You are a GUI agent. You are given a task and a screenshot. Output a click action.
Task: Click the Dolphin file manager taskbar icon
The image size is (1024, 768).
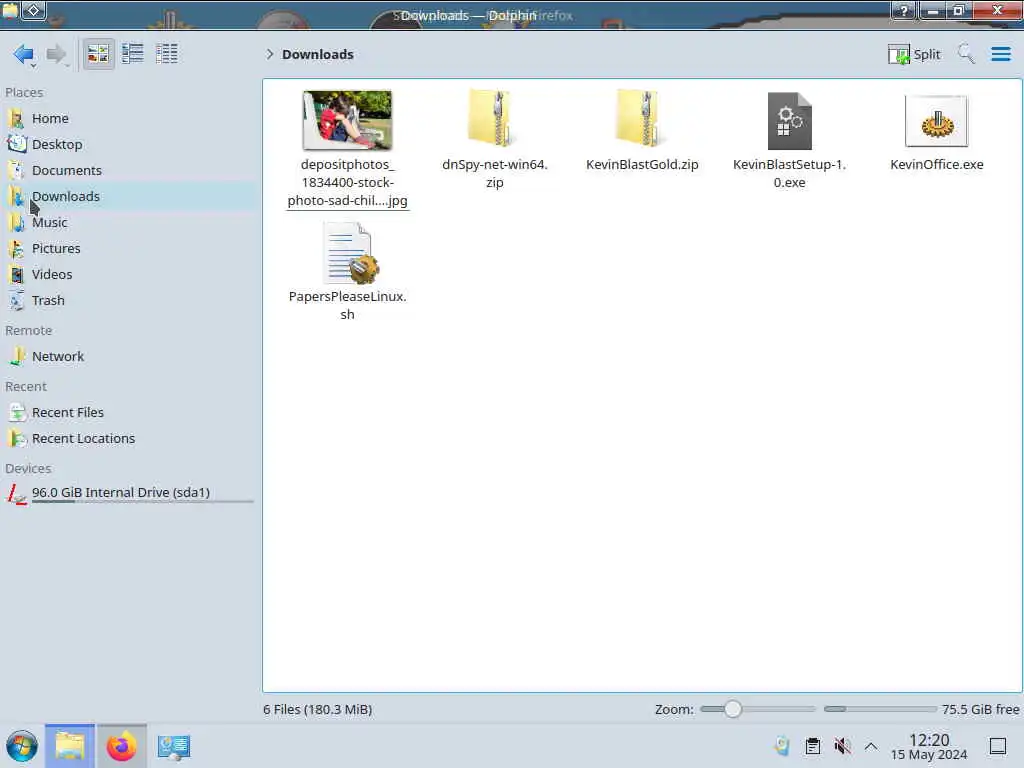(x=70, y=746)
